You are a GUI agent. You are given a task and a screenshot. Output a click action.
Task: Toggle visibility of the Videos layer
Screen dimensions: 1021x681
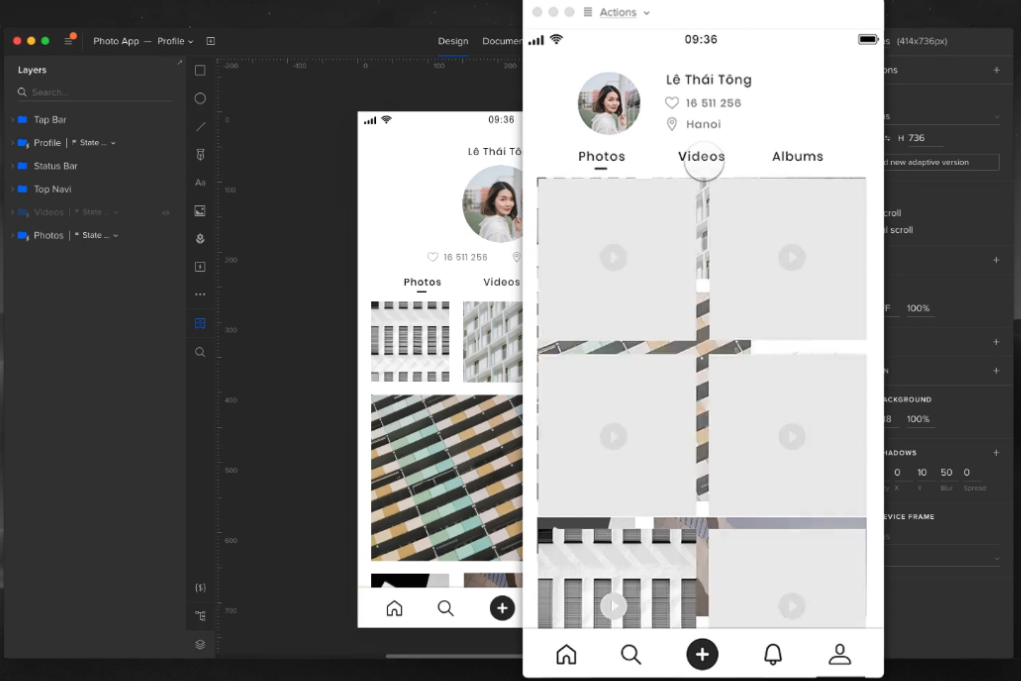[x=166, y=213]
